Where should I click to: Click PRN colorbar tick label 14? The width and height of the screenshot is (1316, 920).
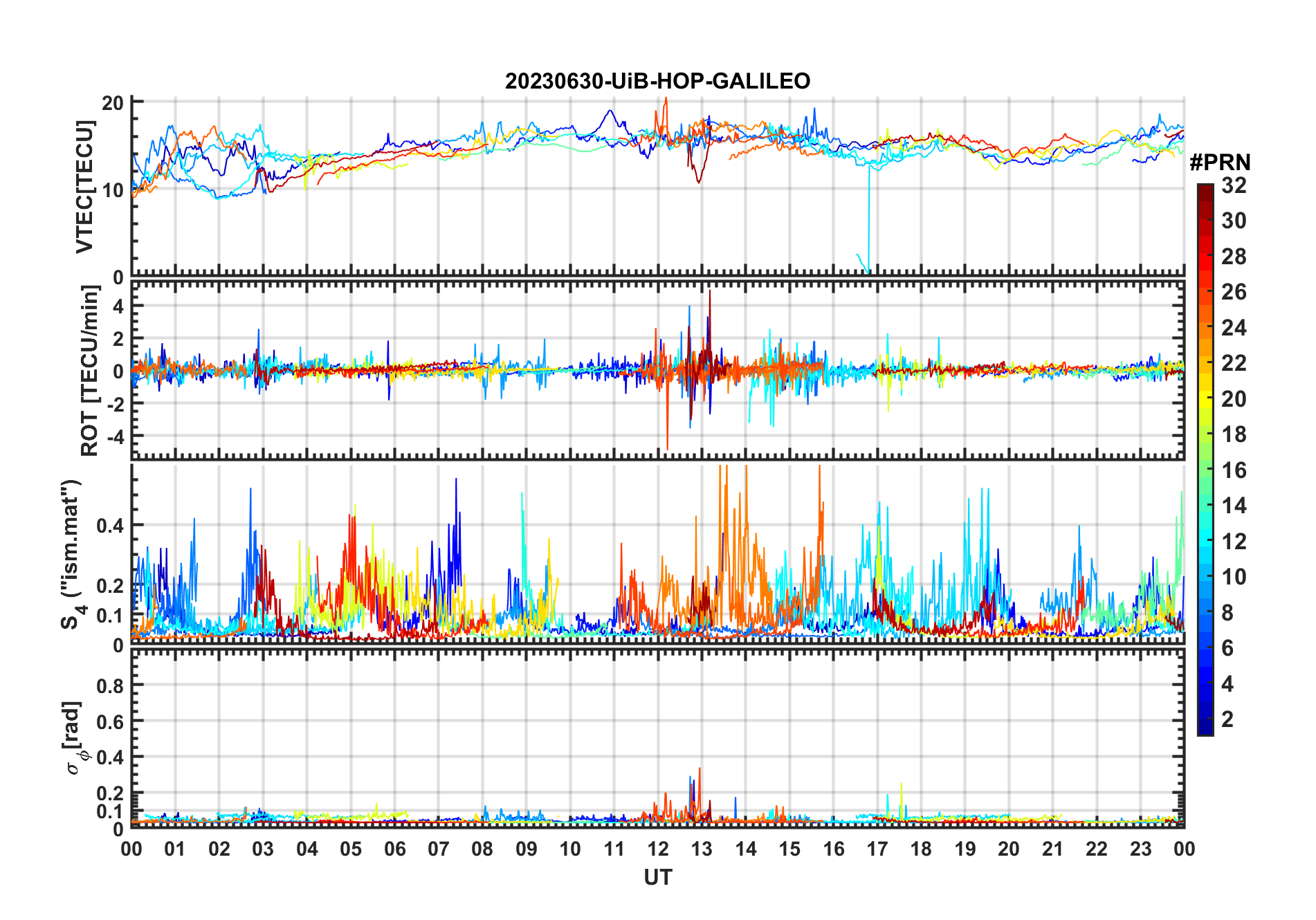pyautogui.click(x=1234, y=506)
